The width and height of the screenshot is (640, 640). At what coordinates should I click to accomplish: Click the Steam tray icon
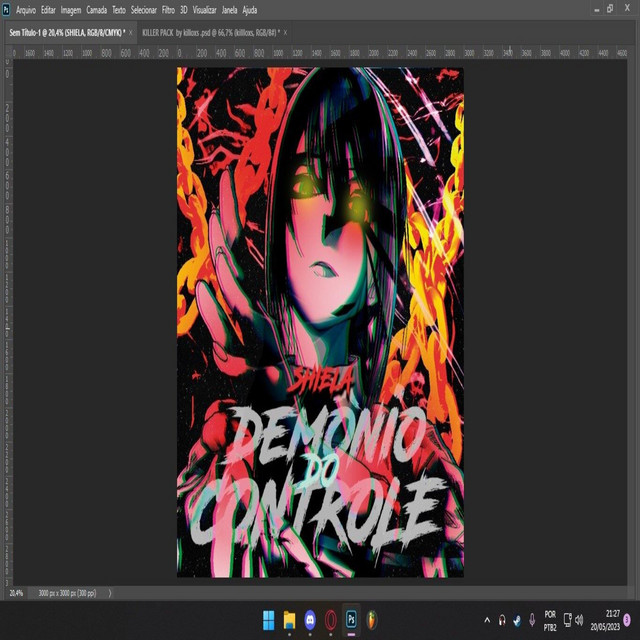tap(517, 620)
